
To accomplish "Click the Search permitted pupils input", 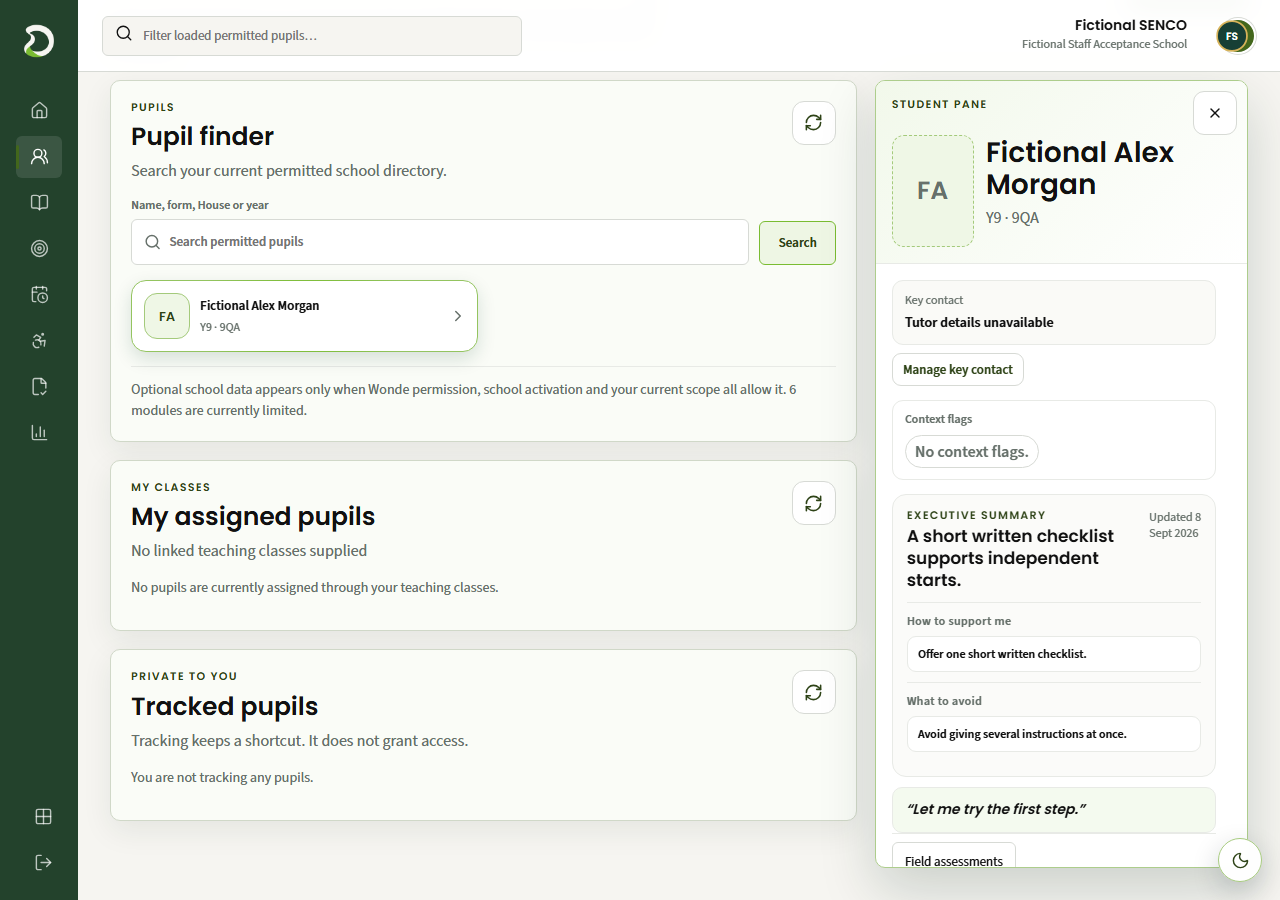I will pos(440,242).
